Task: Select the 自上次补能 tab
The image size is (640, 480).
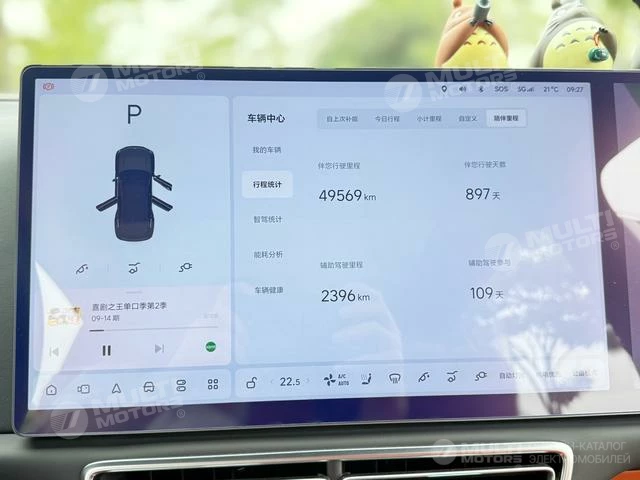Action: 341,118
